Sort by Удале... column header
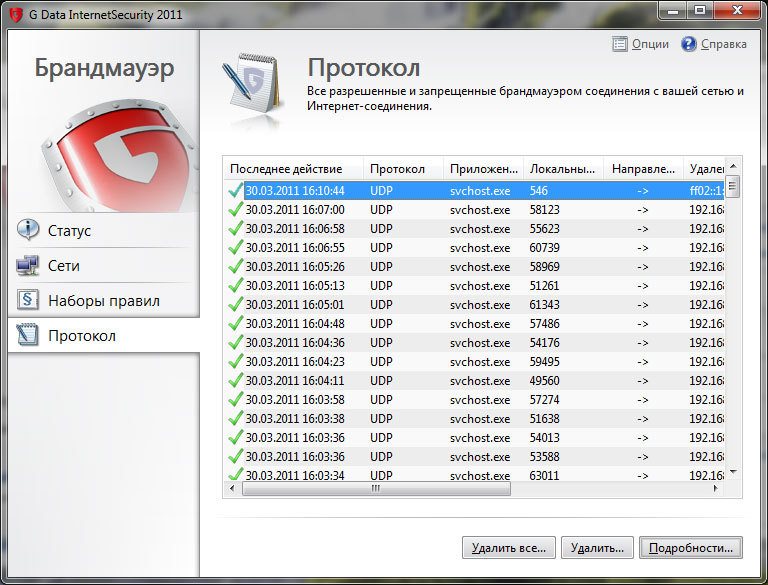Screen dimensions: 768x585 click(704, 169)
